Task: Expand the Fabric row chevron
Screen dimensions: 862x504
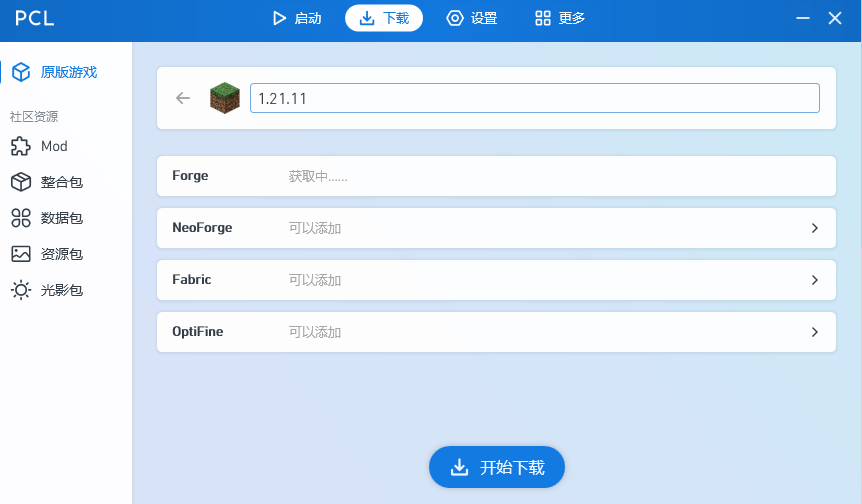Action: (x=814, y=280)
